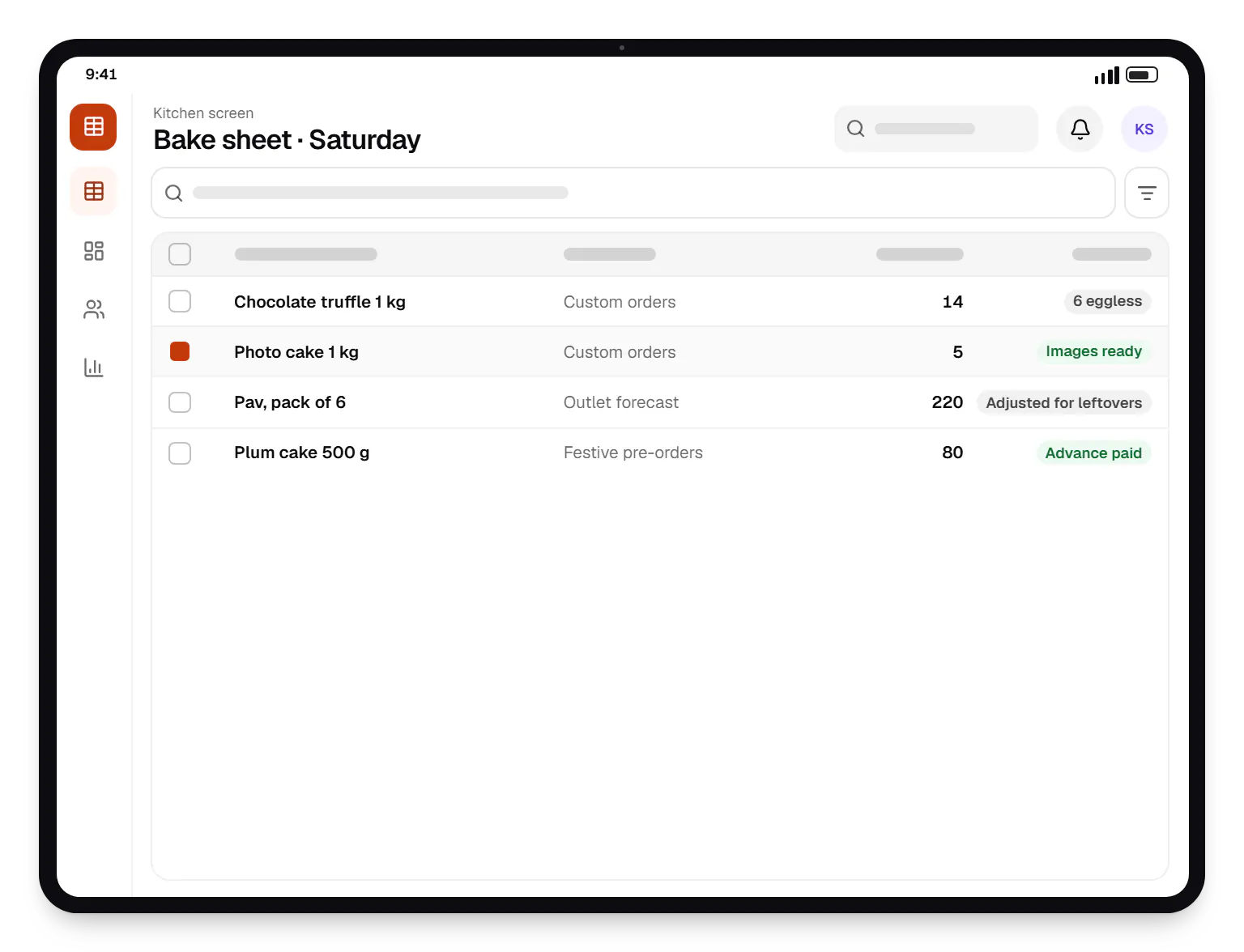The image size is (1244, 952).
Task: Click the Bake sheet · Saturday title
Action: pyautogui.click(x=287, y=140)
